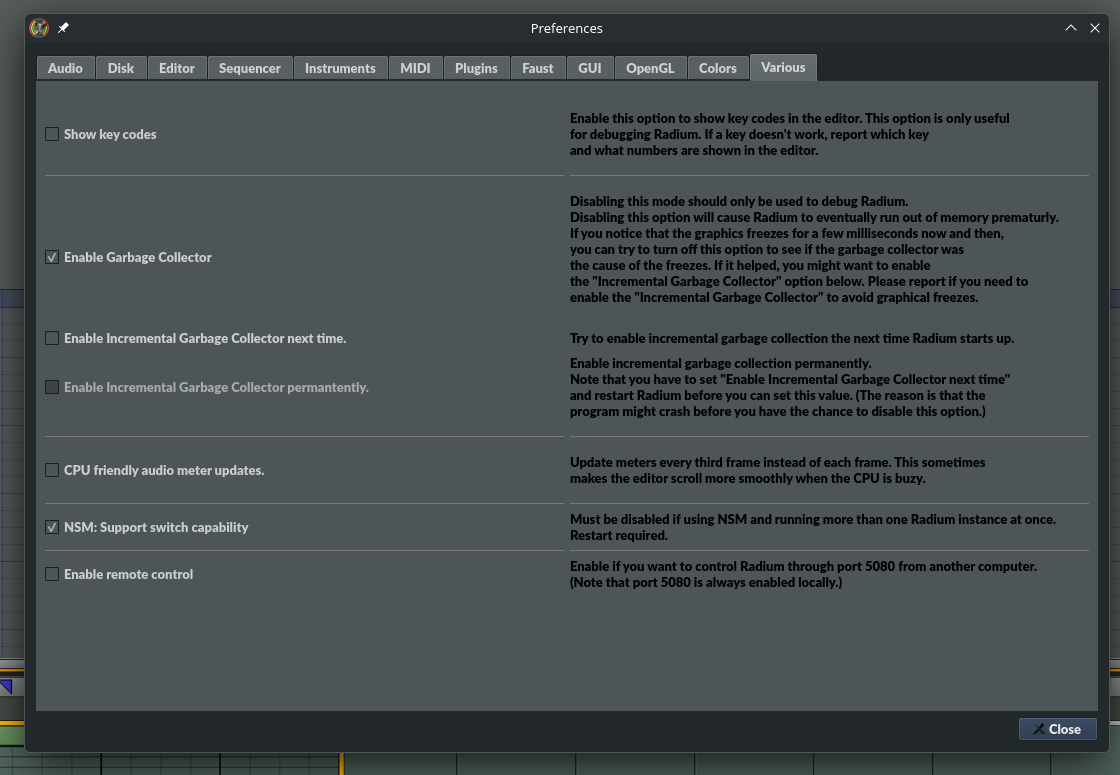Select the Faust tab
Viewport: 1120px width, 775px height.
pos(538,68)
